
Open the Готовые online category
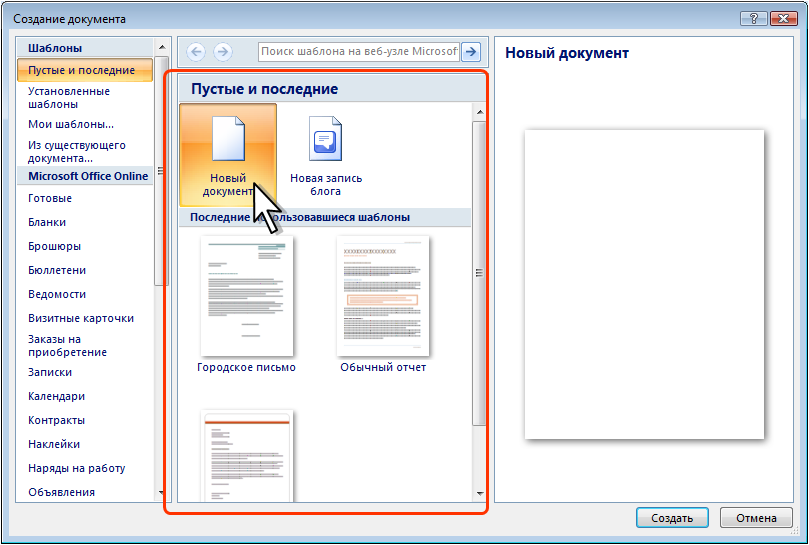[x=50, y=198]
